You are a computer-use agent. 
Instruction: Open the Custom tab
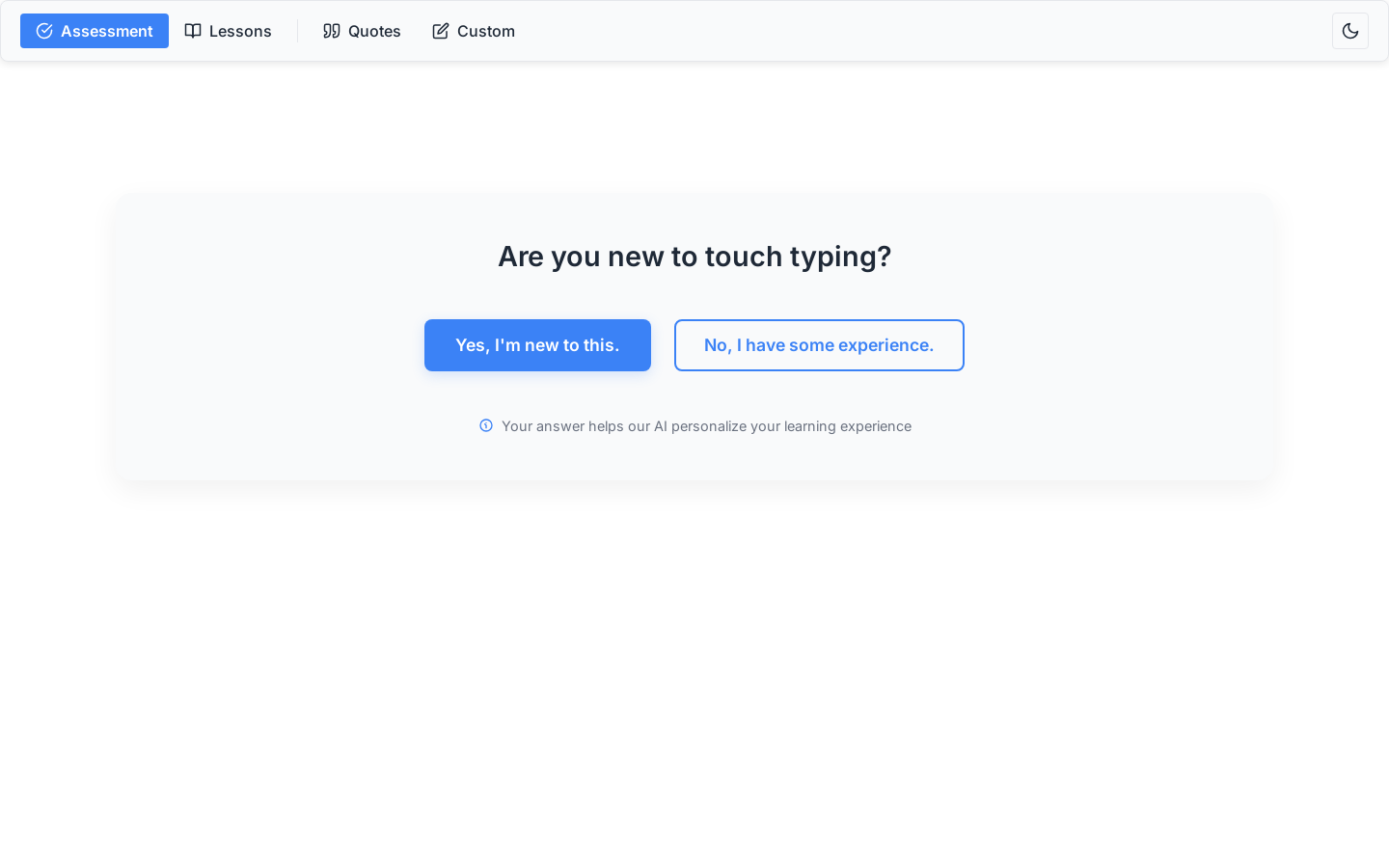474,31
